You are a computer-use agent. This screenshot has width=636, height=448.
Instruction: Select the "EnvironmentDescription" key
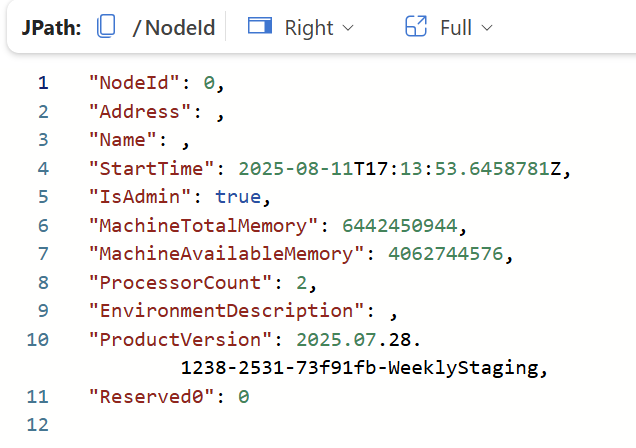(222, 311)
